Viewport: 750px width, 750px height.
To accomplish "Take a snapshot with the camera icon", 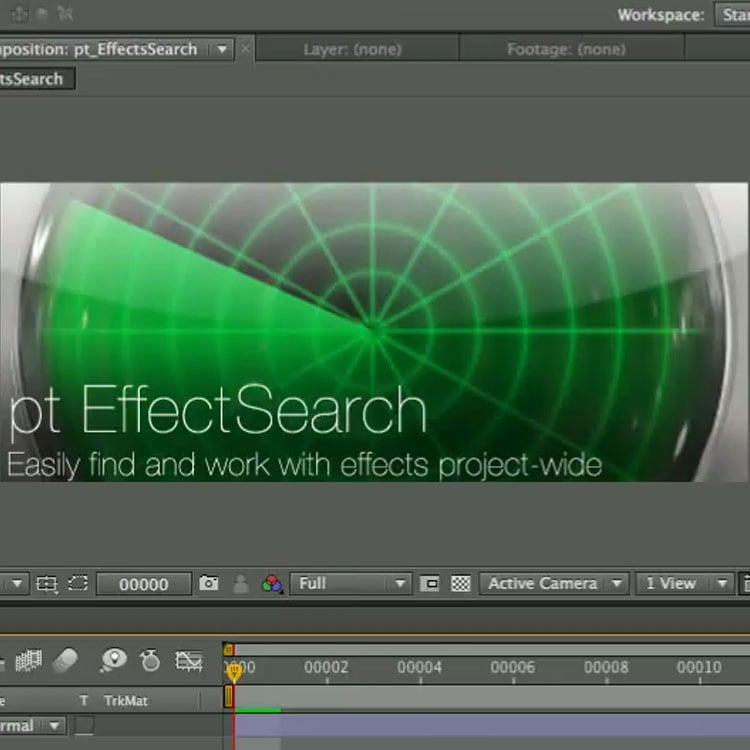I will click(x=209, y=583).
